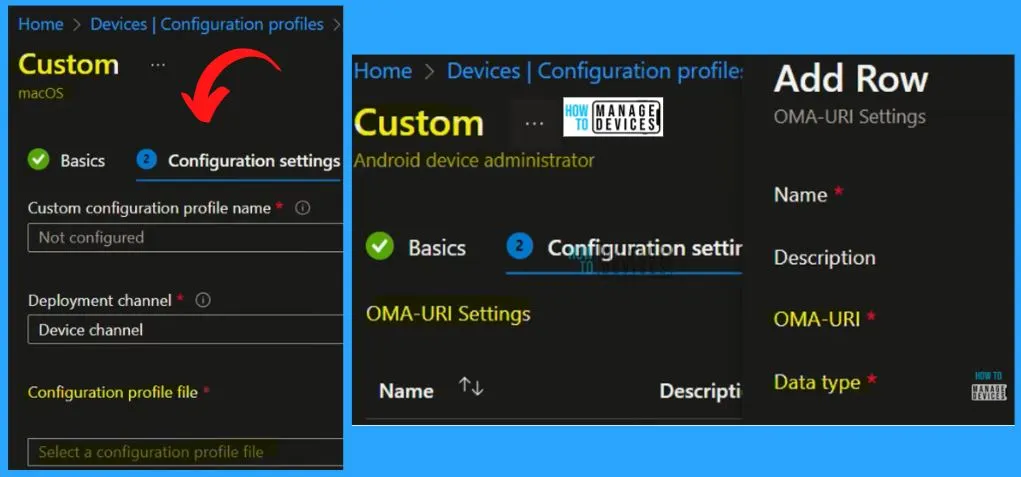Open the Device channel dropdown
This screenshot has width=1021, height=477.
click(x=185, y=330)
